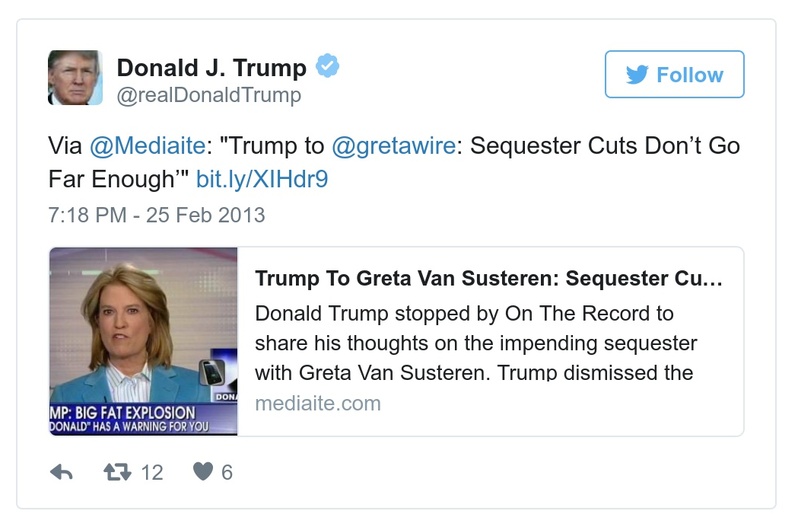Image resolution: width=798 pixels, height=530 pixels.
Task: Click the card headline Trump To Greta Van Susteren
Action: point(487,278)
